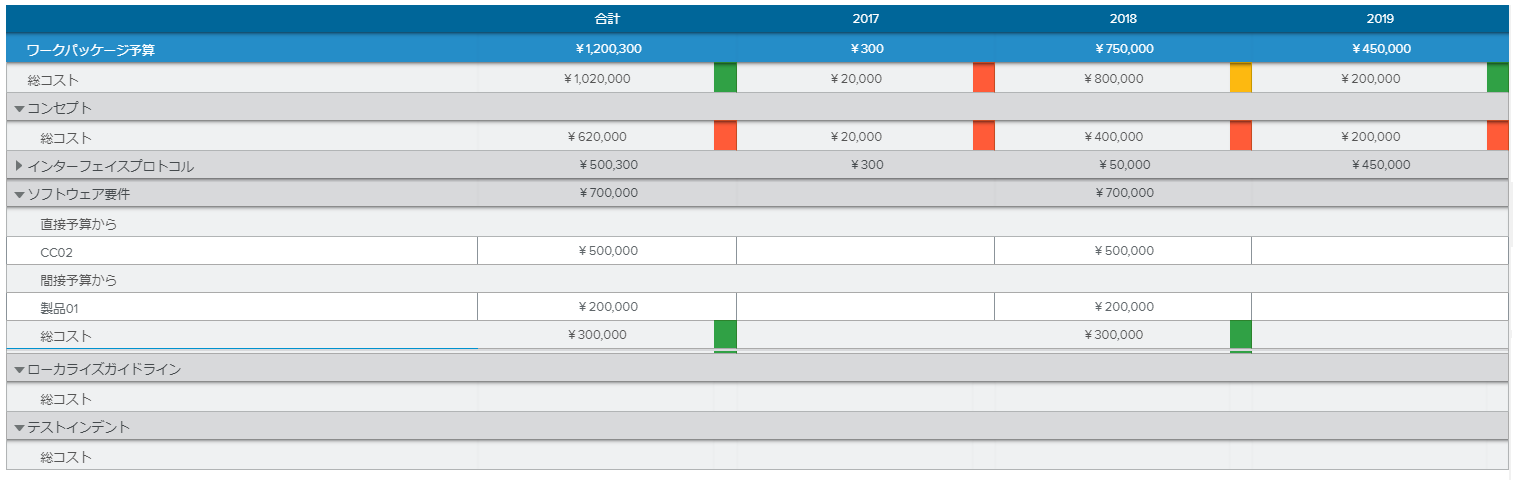Screen dimensions: 1517x480
Task: Click CC02 total cell with ¥500,000
Action: [x=607, y=251]
